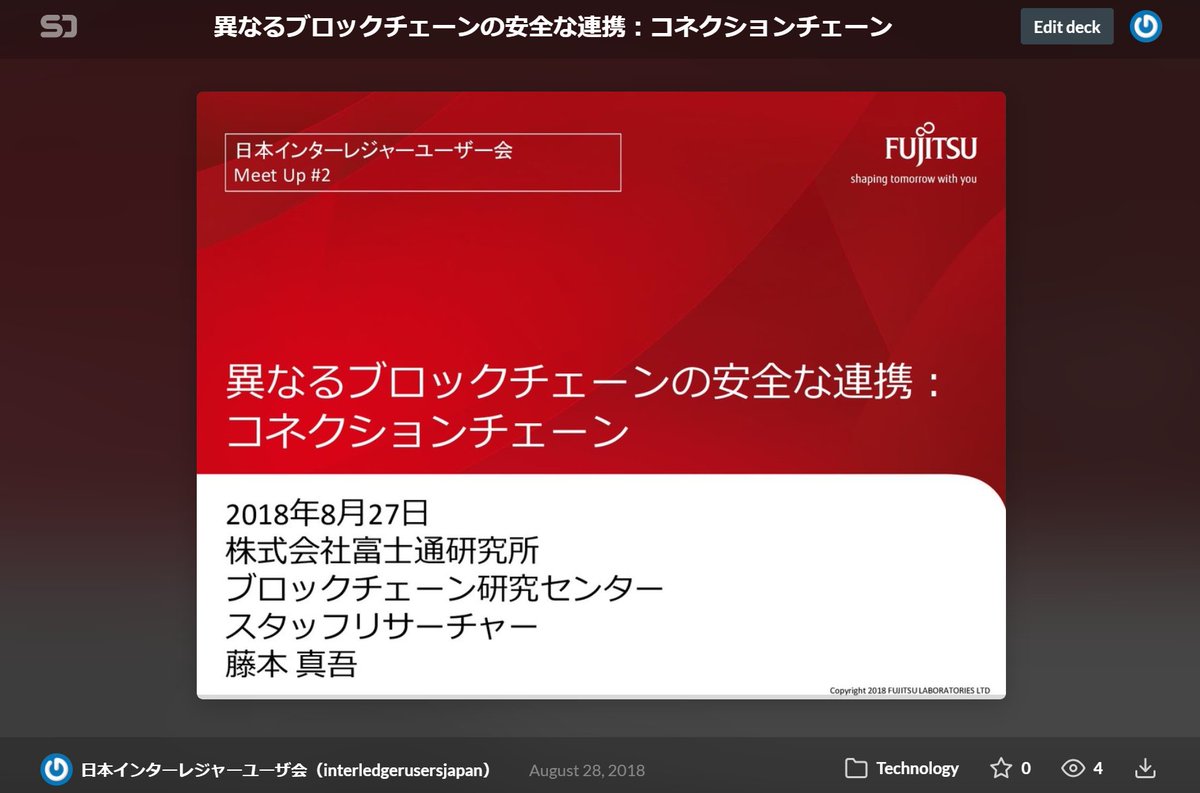Click the deck title in the top bar
This screenshot has height=793, width=1200.
[x=553, y=26]
